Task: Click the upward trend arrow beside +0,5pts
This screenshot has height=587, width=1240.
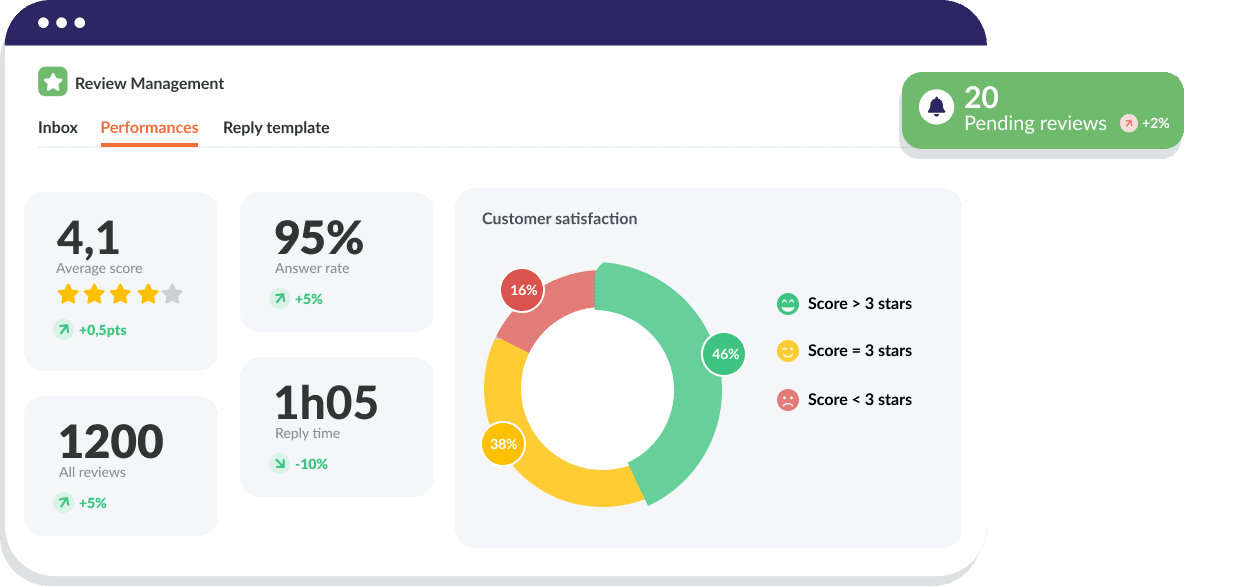Action: [x=62, y=329]
